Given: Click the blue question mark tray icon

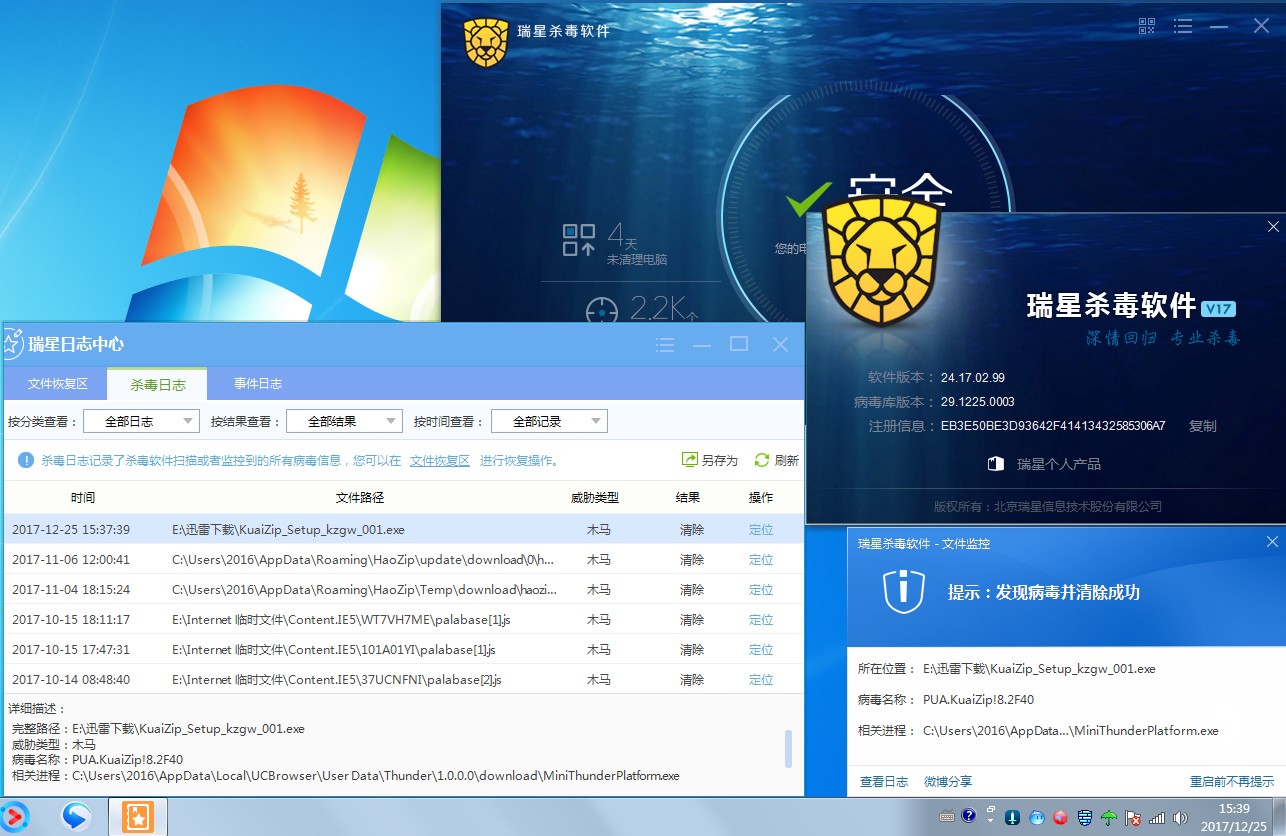Looking at the screenshot, I should tap(969, 817).
